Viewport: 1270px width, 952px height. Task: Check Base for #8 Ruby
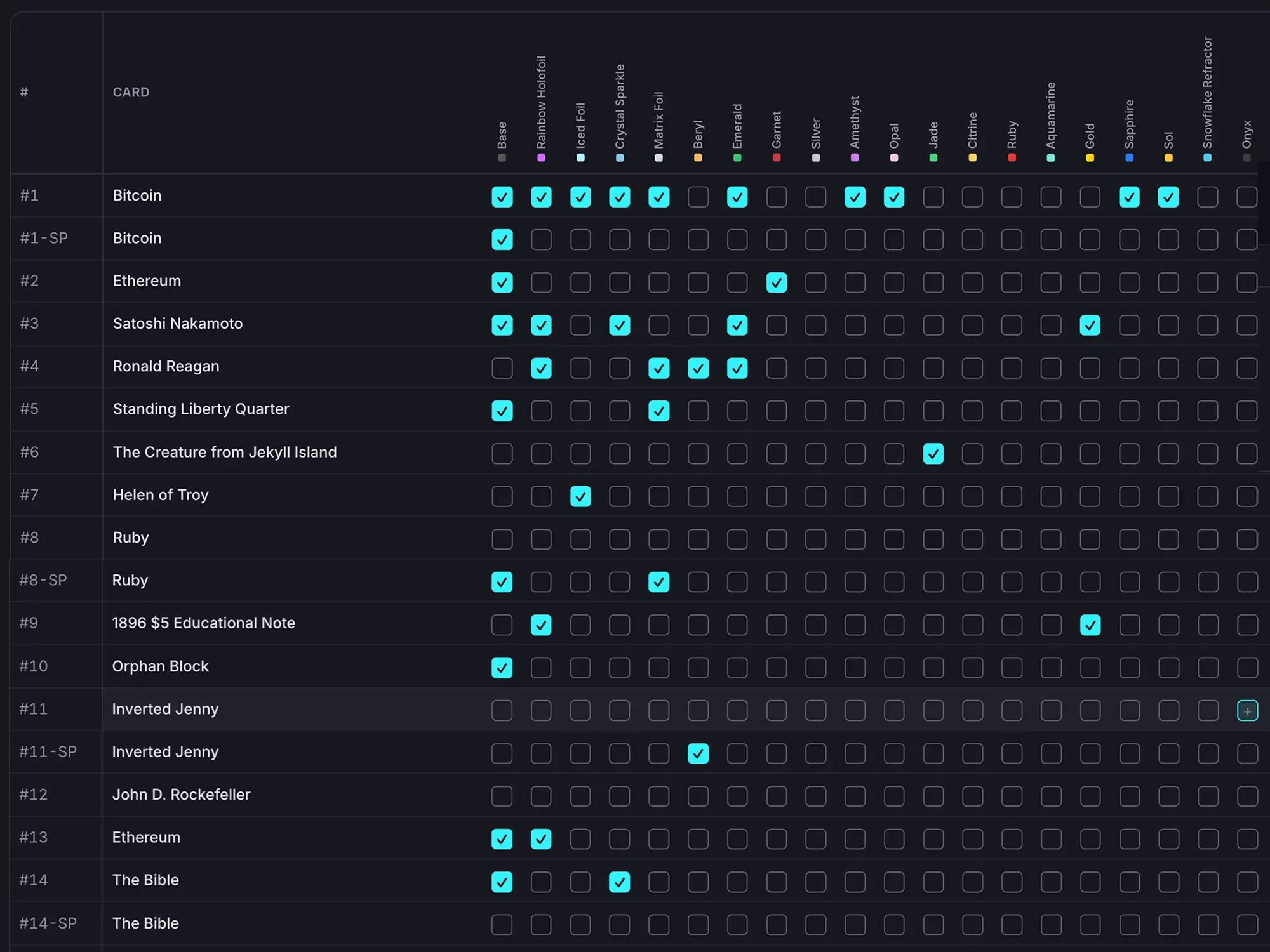(502, 539)
